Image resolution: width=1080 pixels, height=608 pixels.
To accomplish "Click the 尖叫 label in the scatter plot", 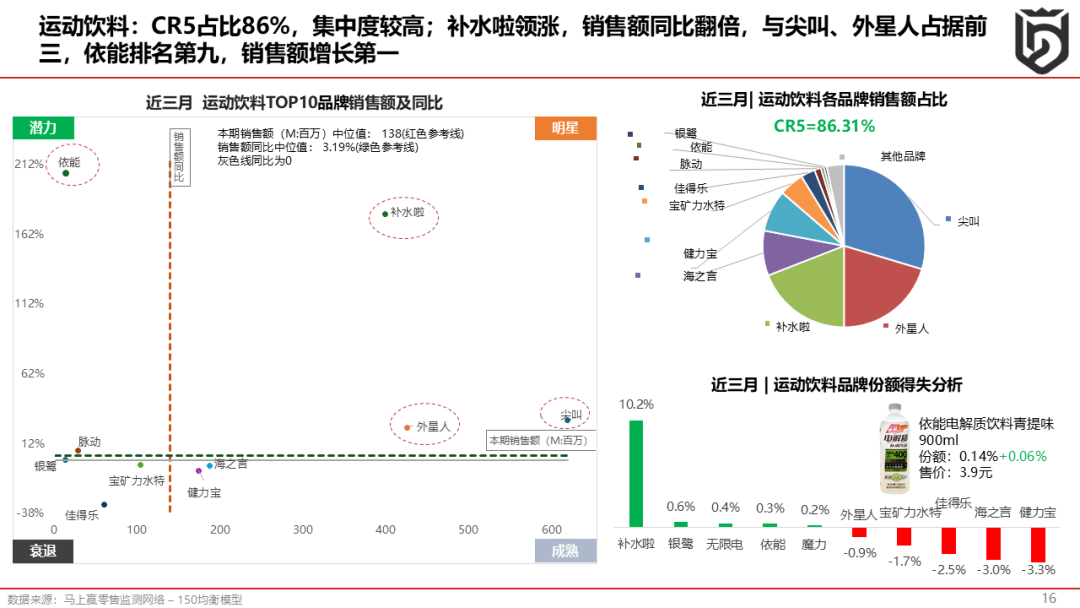I will [x=571, y=415].
